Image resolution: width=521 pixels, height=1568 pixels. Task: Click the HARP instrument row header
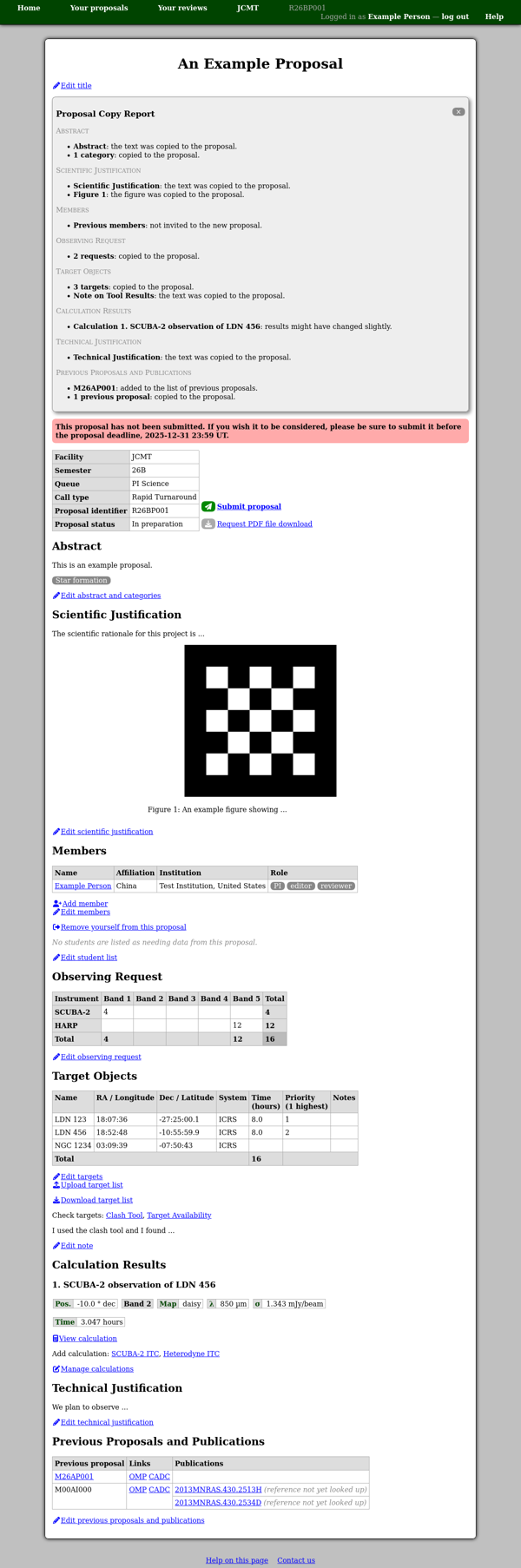tap(76, 1025)
